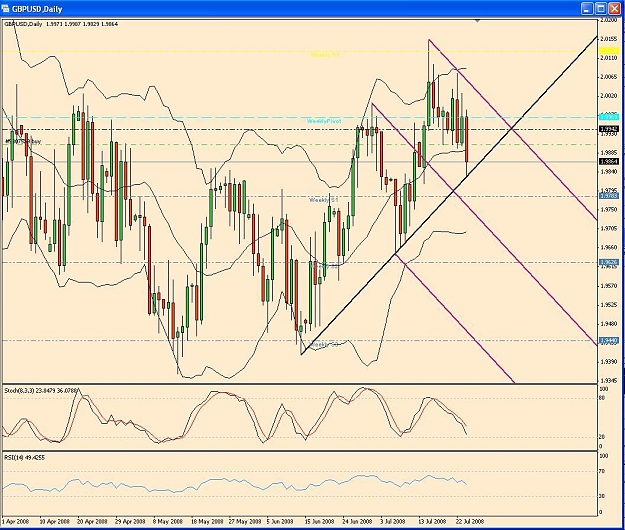
Task: Click the last red candle at right
Action: tap(467, 139)
